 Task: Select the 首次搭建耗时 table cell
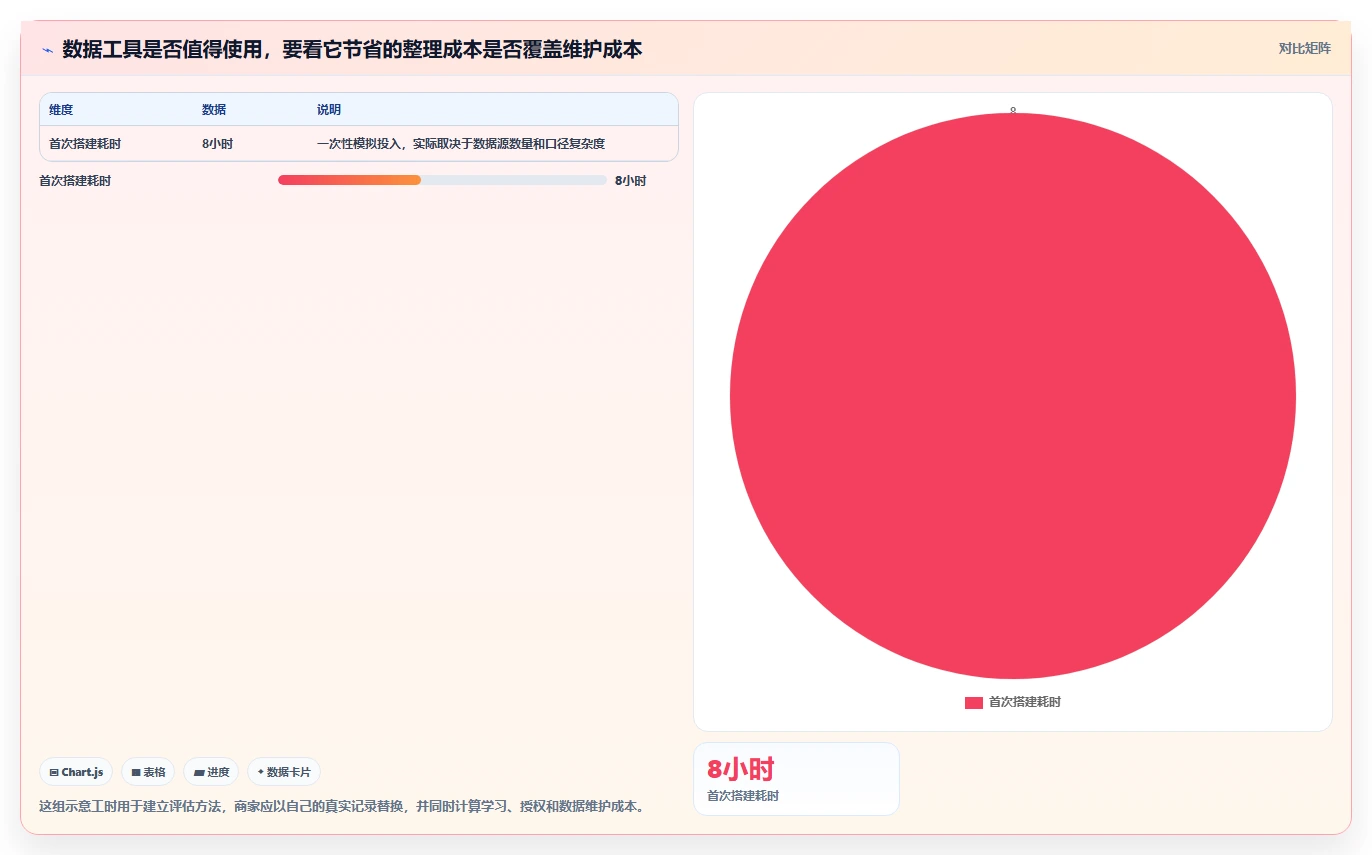click(85, 144)
